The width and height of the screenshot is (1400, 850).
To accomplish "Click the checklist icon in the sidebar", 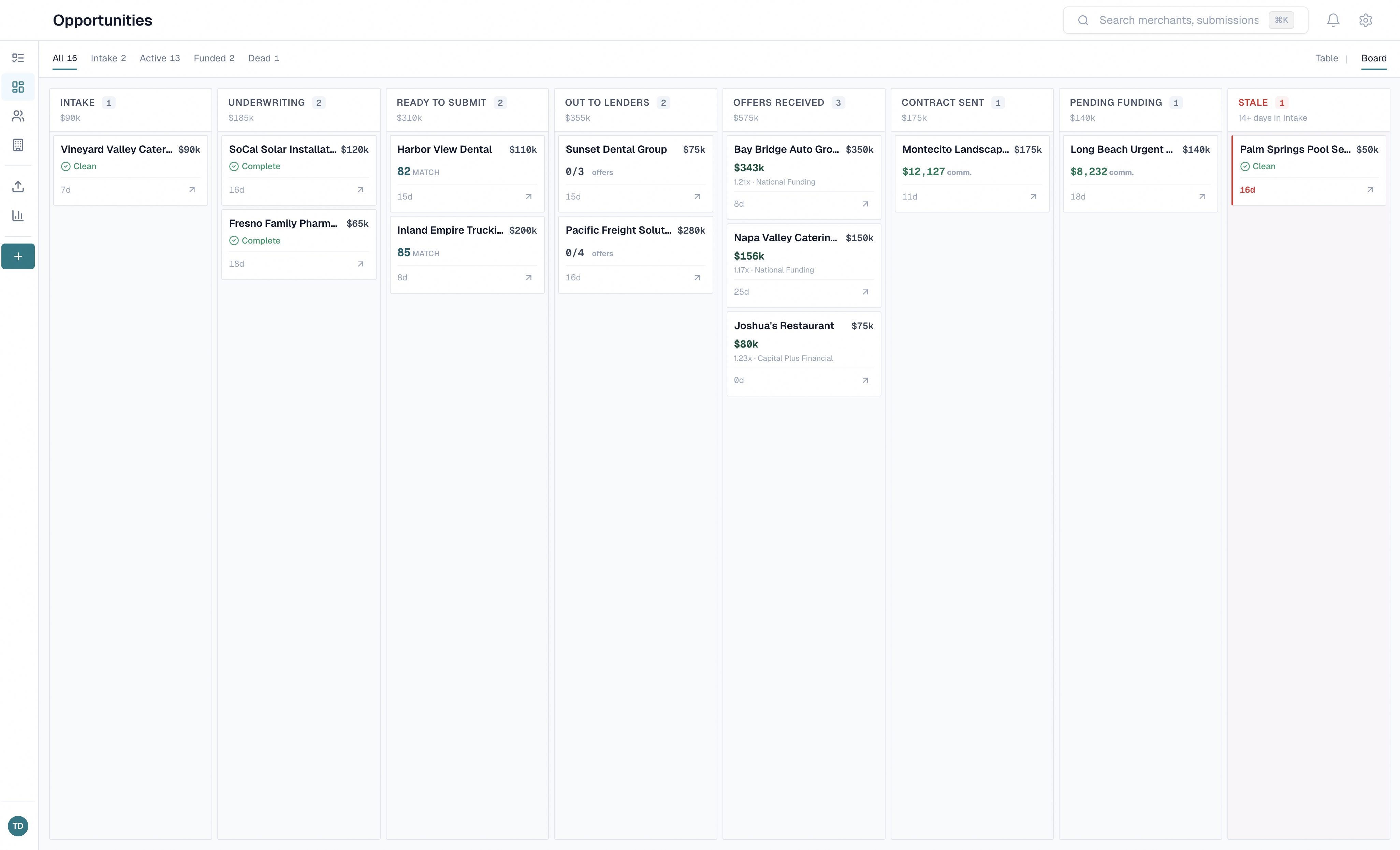I will tap(18, 58).
